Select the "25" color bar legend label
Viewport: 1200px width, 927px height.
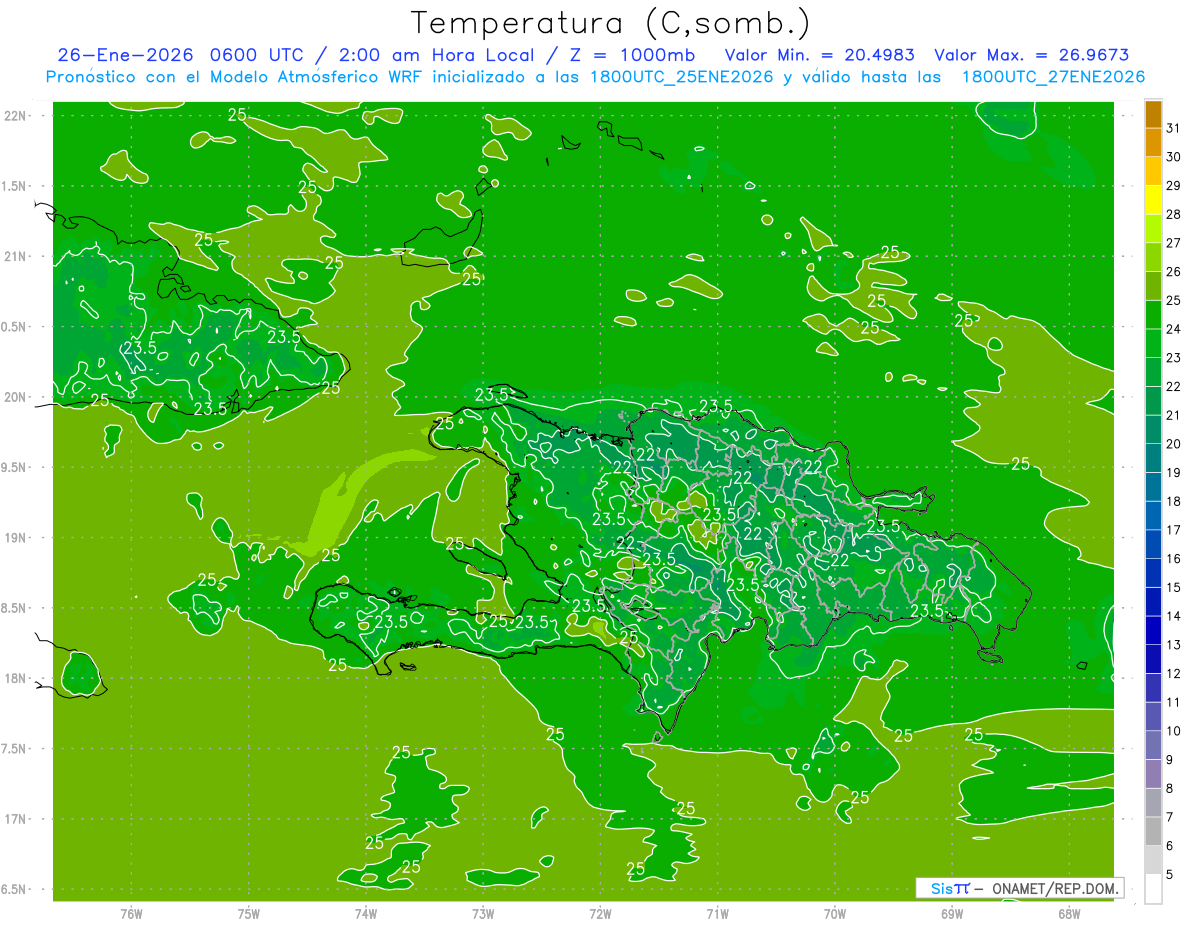[1174, 301]
